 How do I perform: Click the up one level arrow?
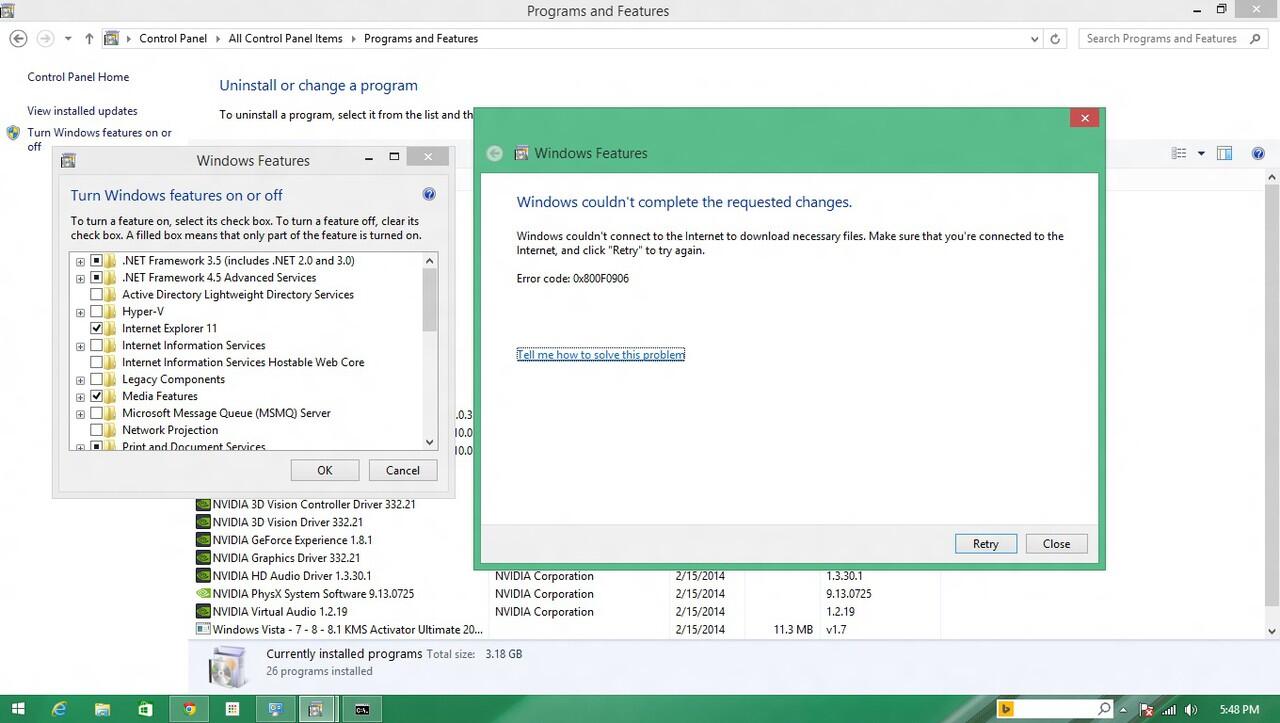click(89, 38)
